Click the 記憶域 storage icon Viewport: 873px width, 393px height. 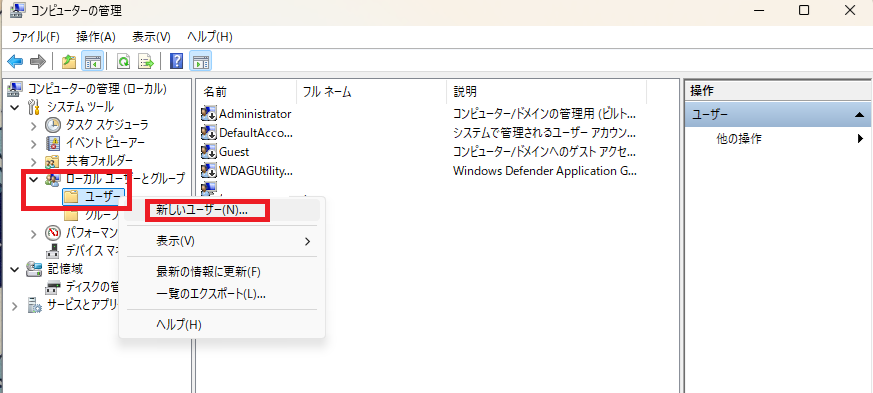coord(35,269)
